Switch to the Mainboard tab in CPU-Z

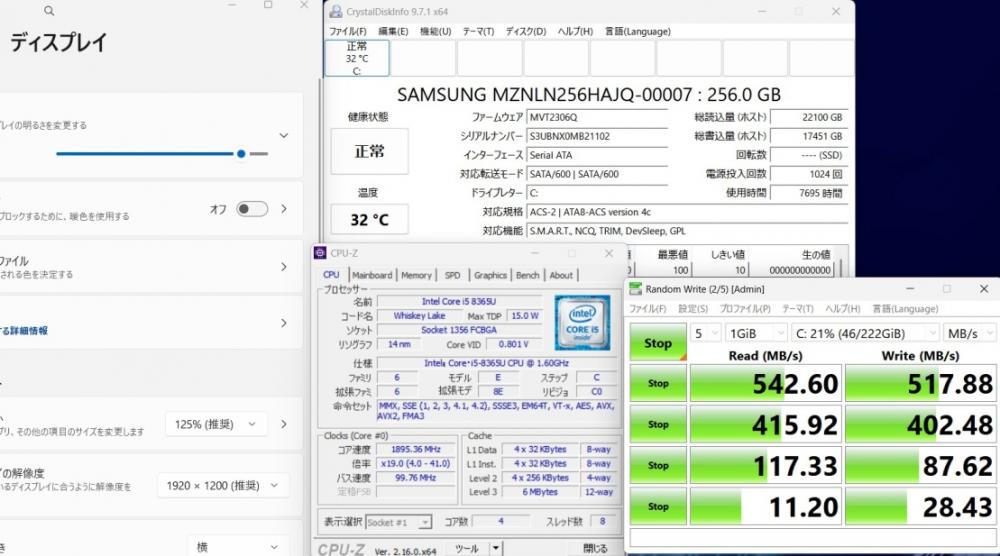point(372,275)
